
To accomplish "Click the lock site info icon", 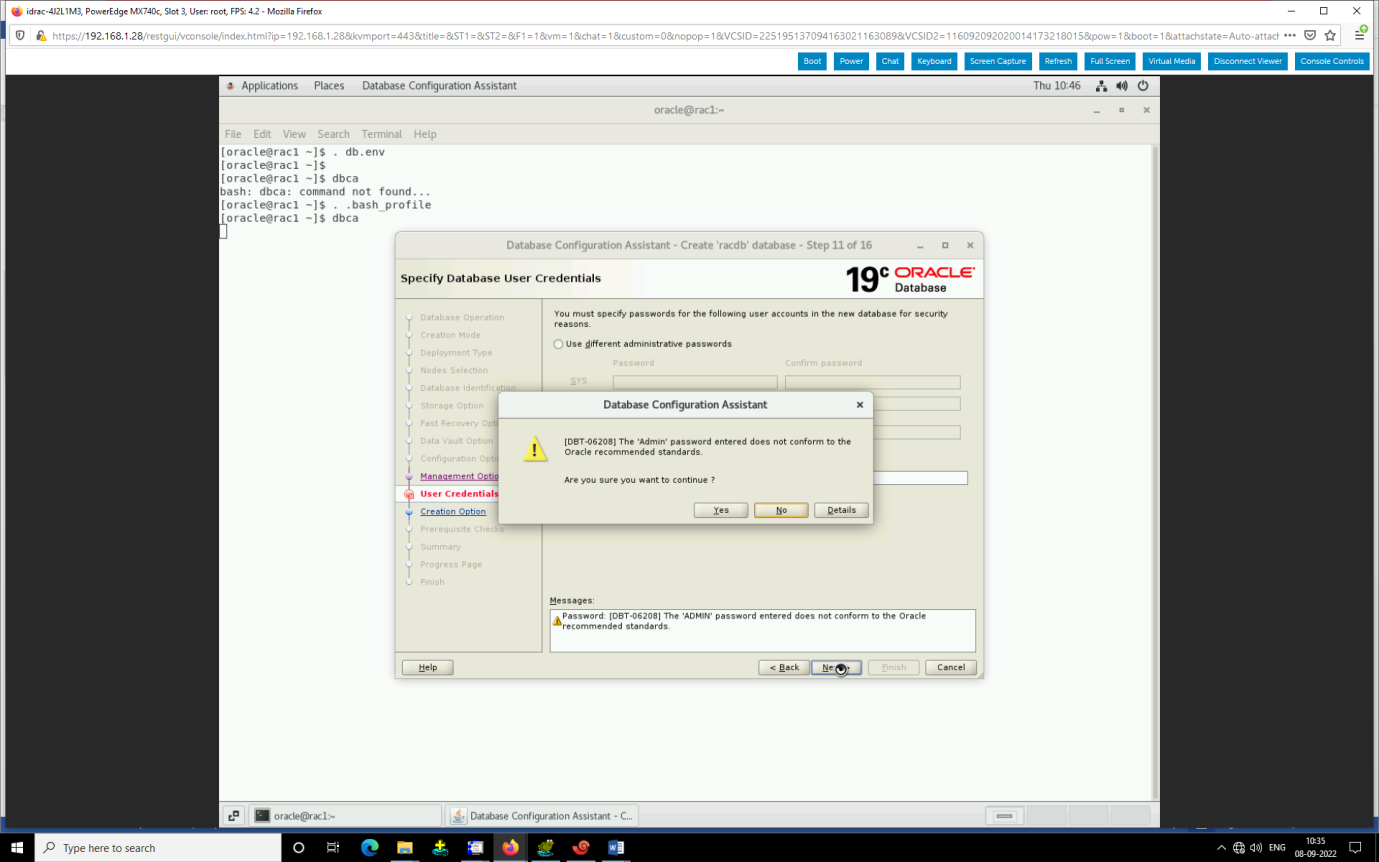I will click(x=41, y=35).
